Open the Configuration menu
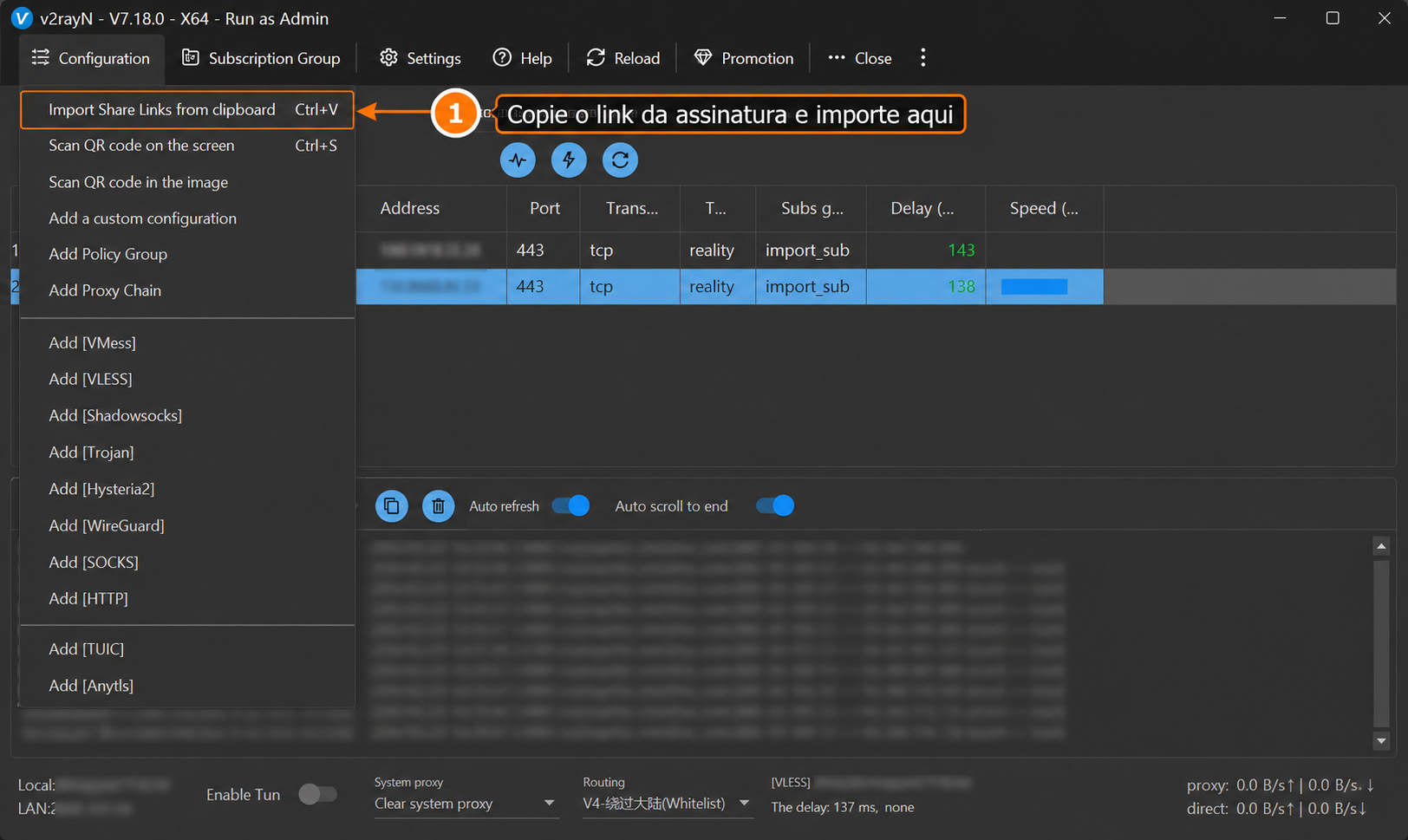 [91, 58]
